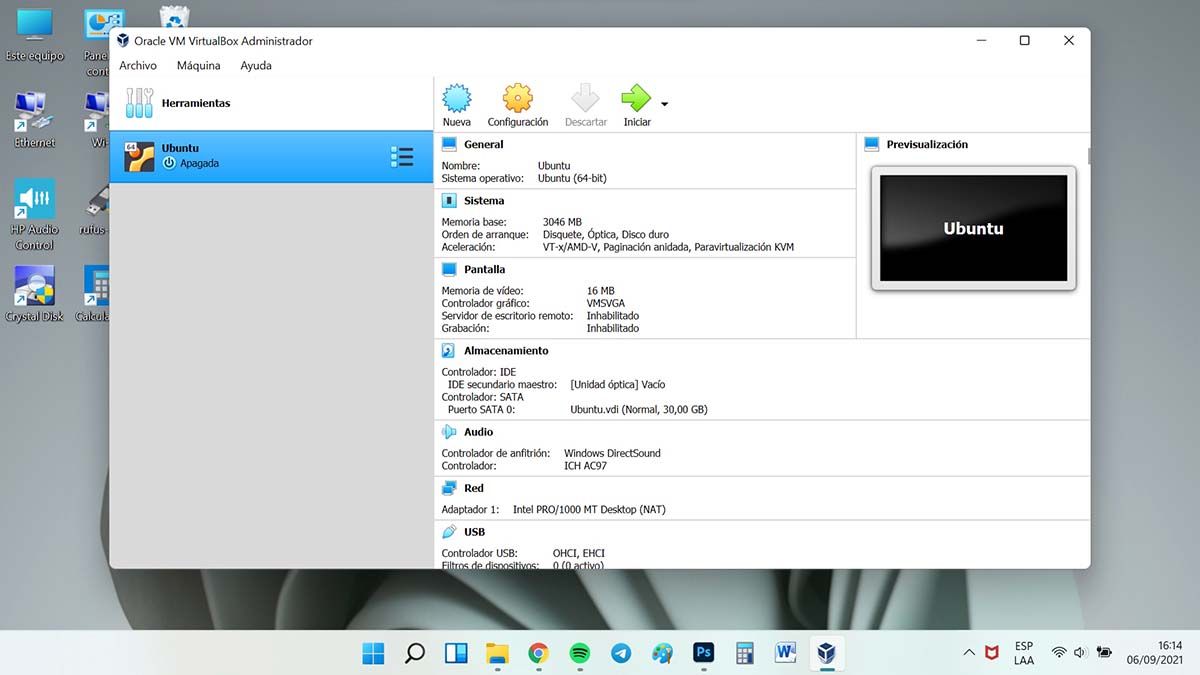The width and height of the screenshot is (1200, 675).
Task: Open the Máquina menu
Action: (x=198, y=66)
